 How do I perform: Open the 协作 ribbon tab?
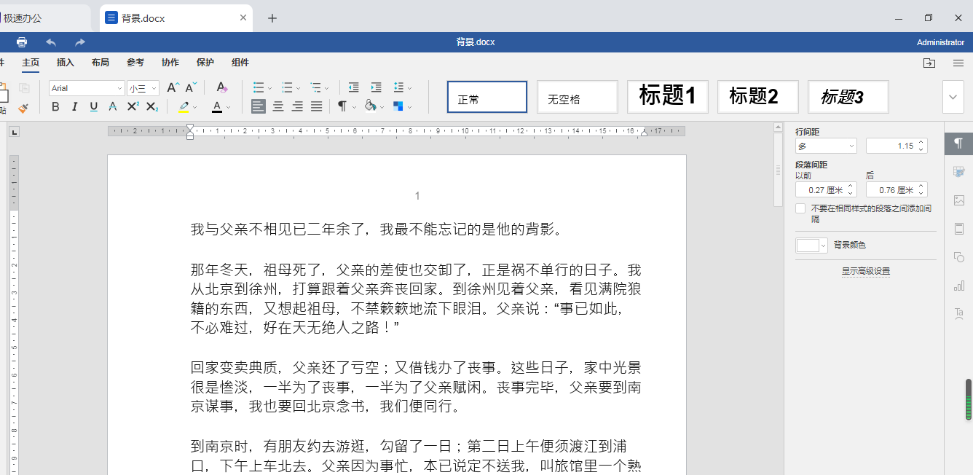(170, 62)
